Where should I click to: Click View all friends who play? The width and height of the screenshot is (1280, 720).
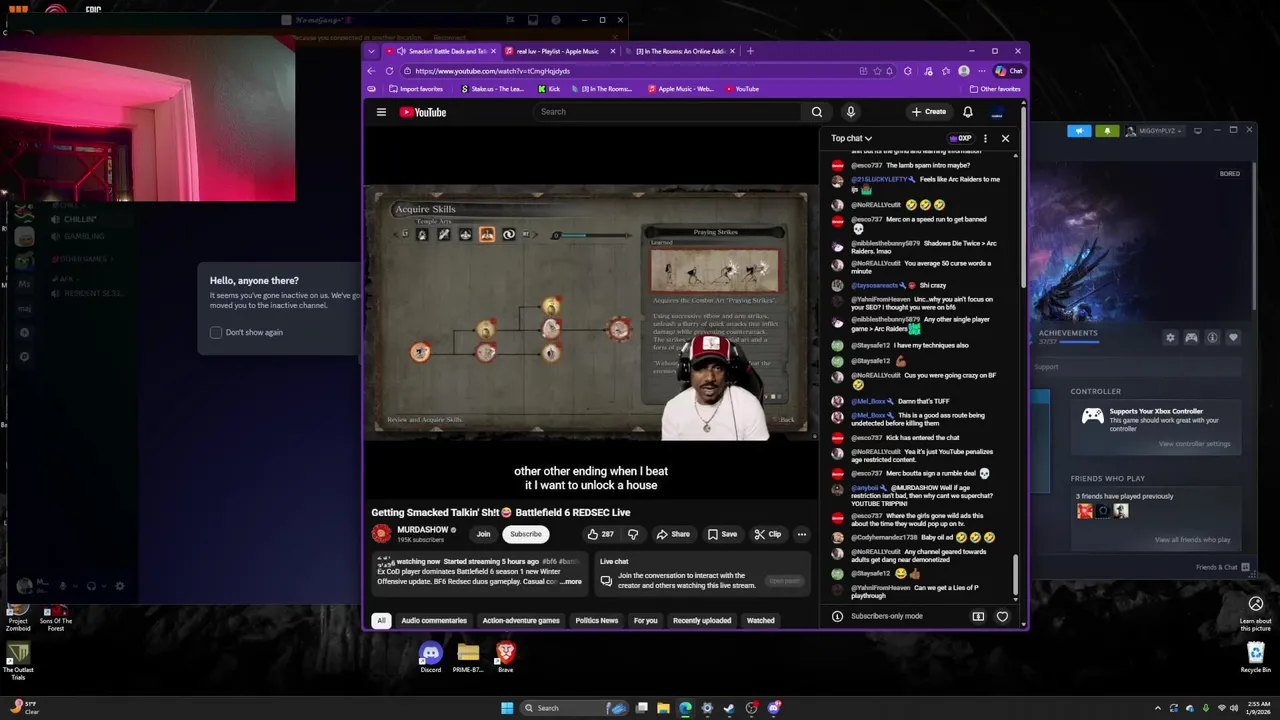point(1192,540)
